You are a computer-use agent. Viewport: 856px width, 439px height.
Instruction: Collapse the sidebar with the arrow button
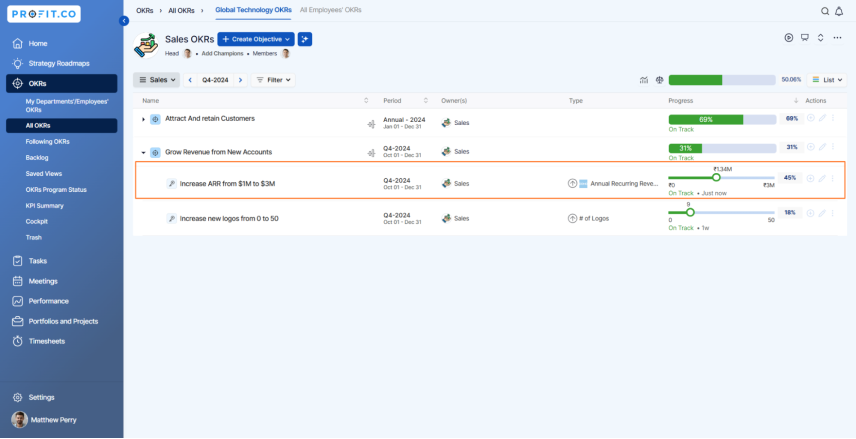tap(124, 21)
